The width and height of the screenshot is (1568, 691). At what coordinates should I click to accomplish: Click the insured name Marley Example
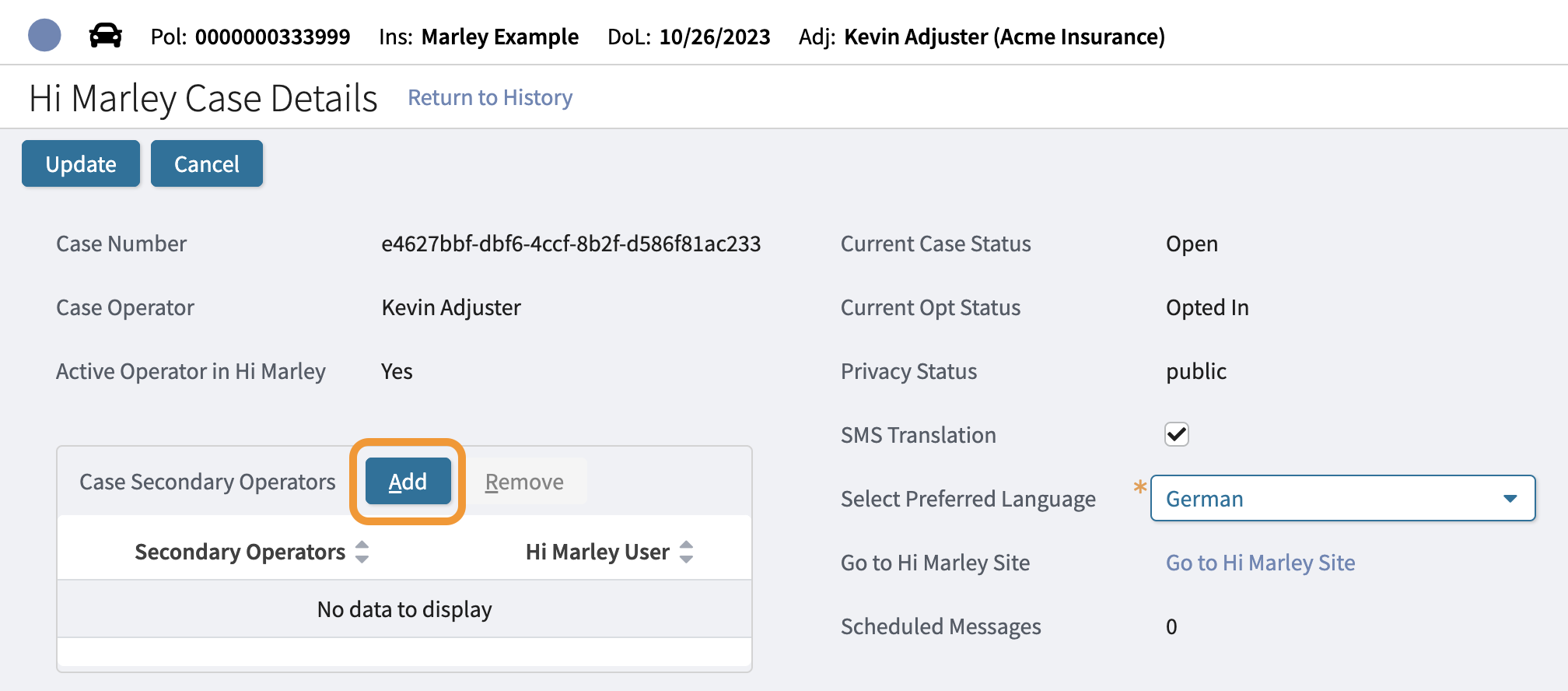coord(500,37)
